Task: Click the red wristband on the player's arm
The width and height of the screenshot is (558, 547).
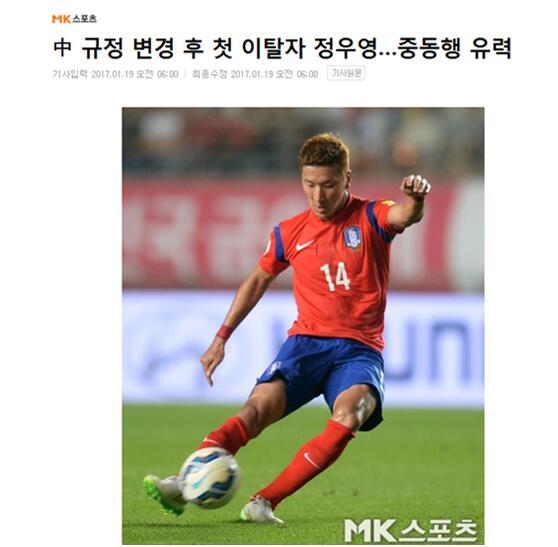Action: click(x=225, y=332)
